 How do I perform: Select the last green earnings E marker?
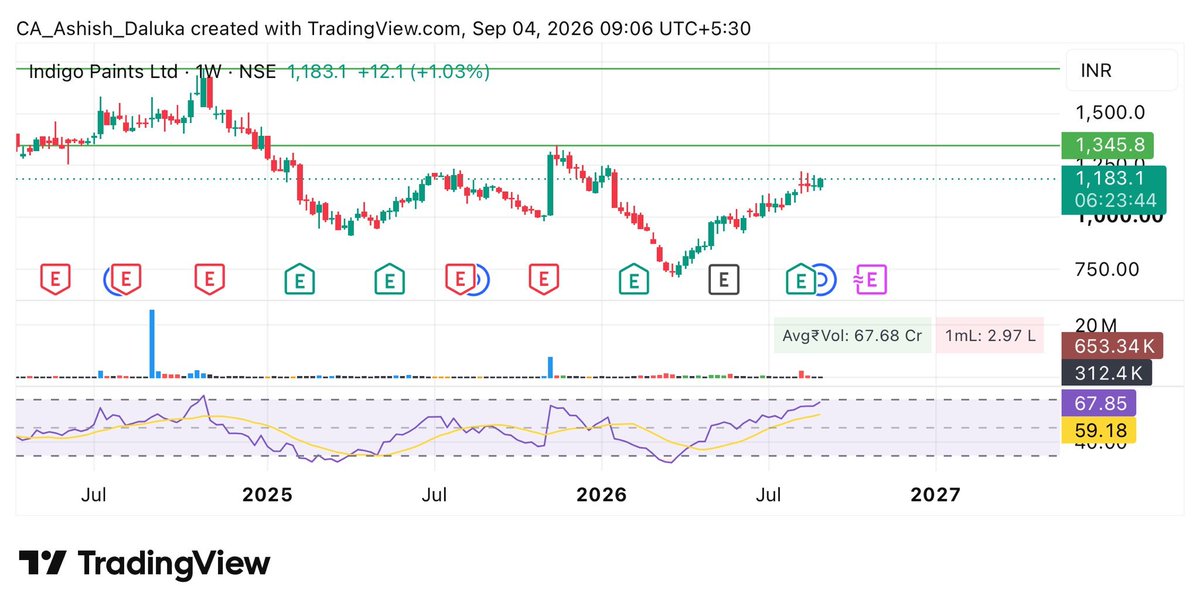click(800, 280)
